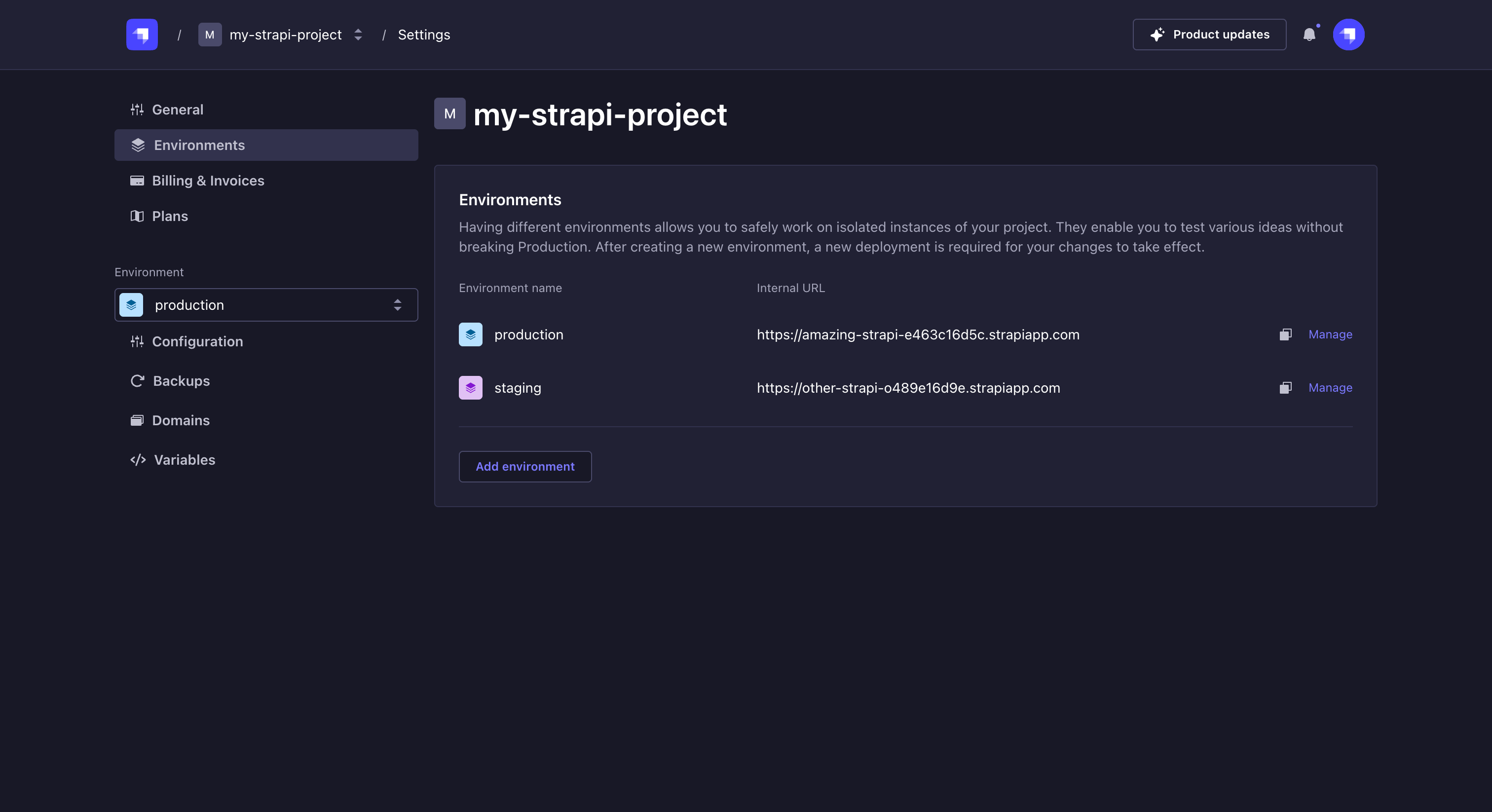1492x812 pixels.
Task: Click the Backups refresh arrow icon
Action: [x=137, y=381]
